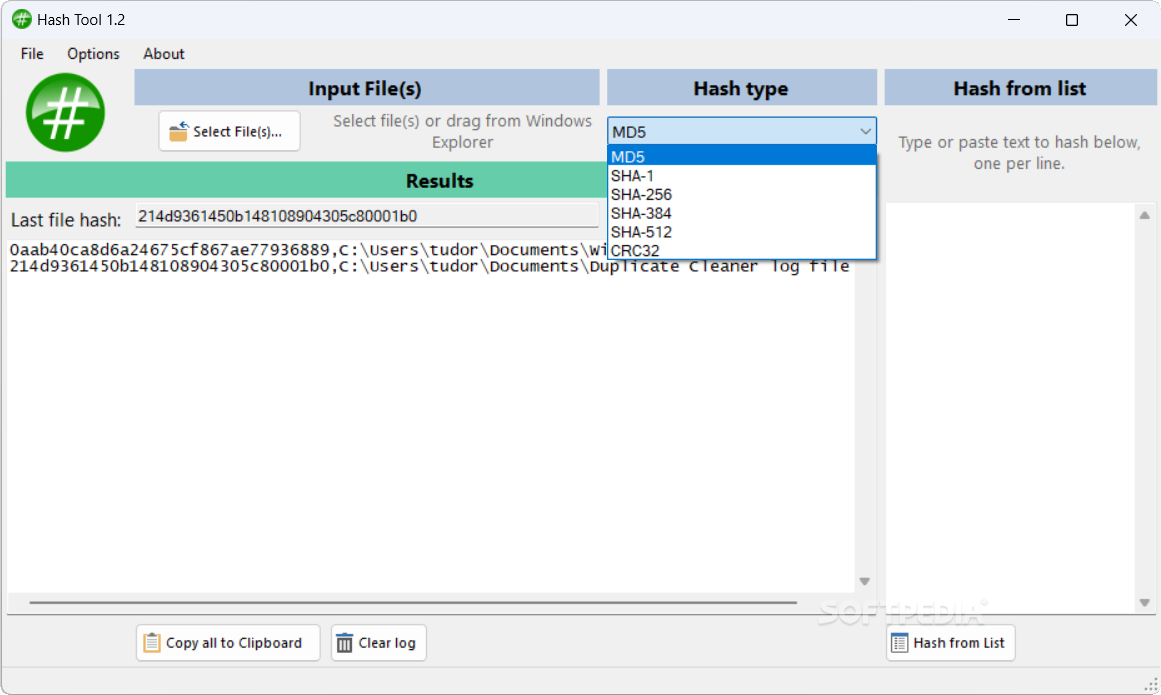Click the Hash type header

pos(742,88)
